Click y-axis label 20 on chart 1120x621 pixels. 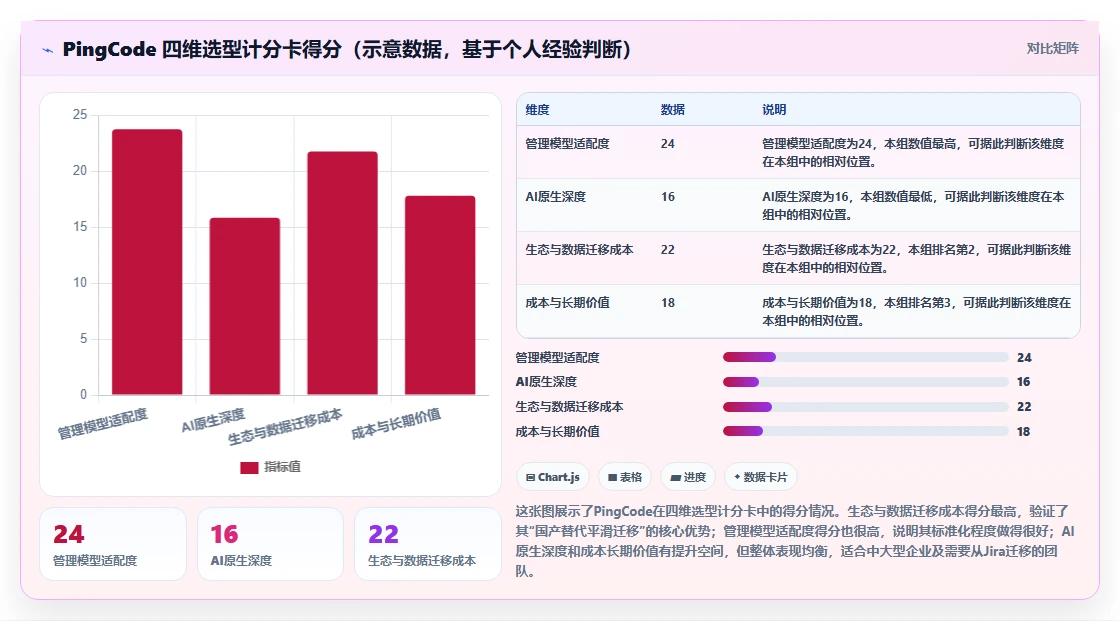point(80,170)
